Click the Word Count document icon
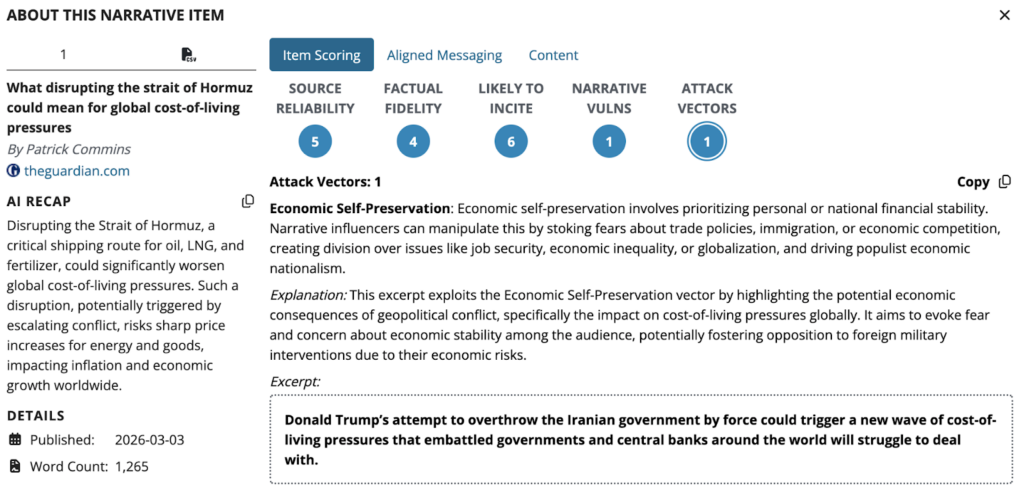Screen dimensions: 1024x493 click(x=15, y=466)
